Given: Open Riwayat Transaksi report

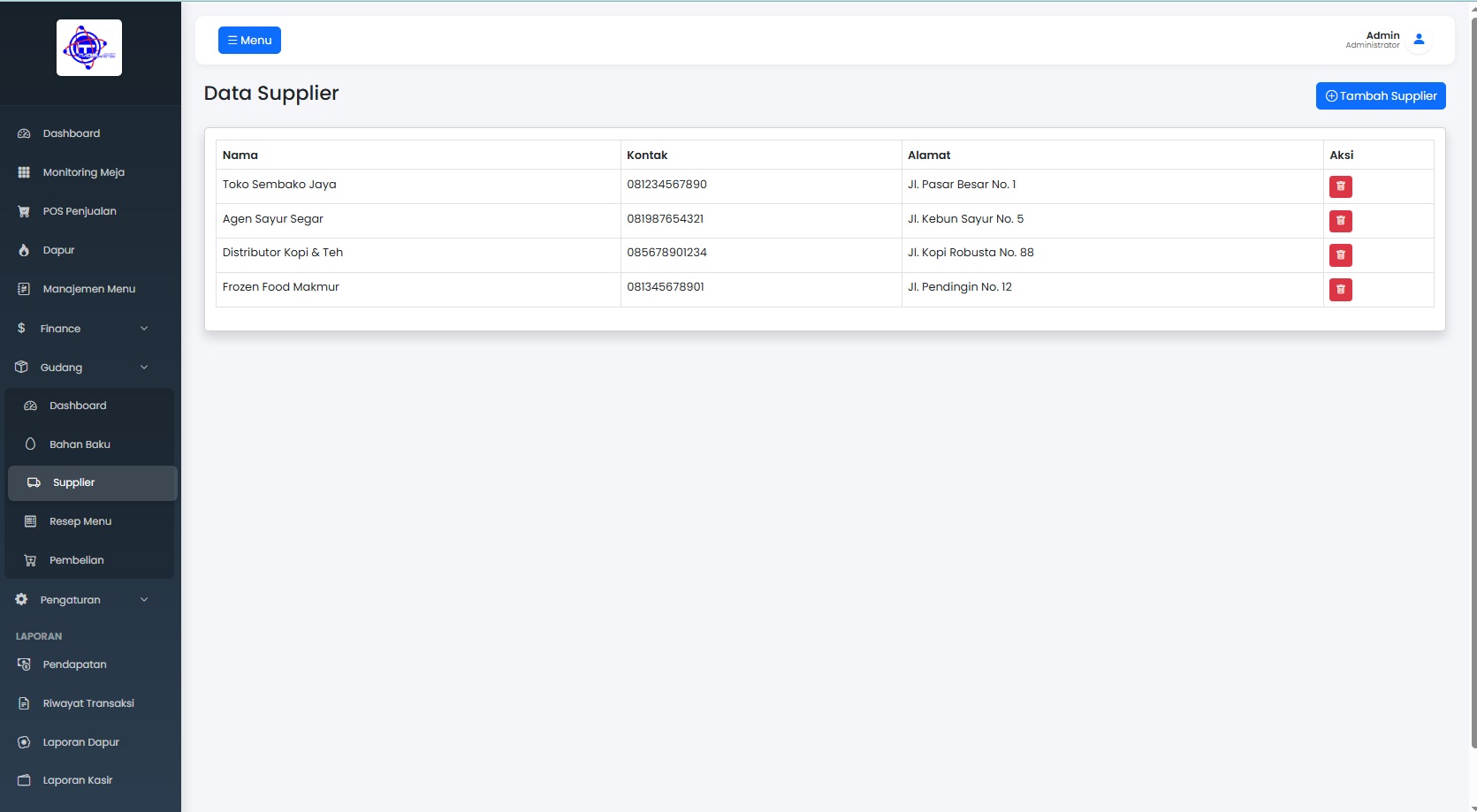Looking at the screenshot, I should click(90, 703).
